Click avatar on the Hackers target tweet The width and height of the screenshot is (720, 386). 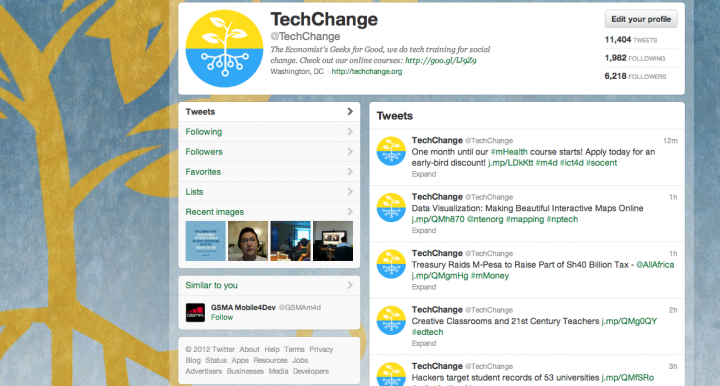coord(391,374)
